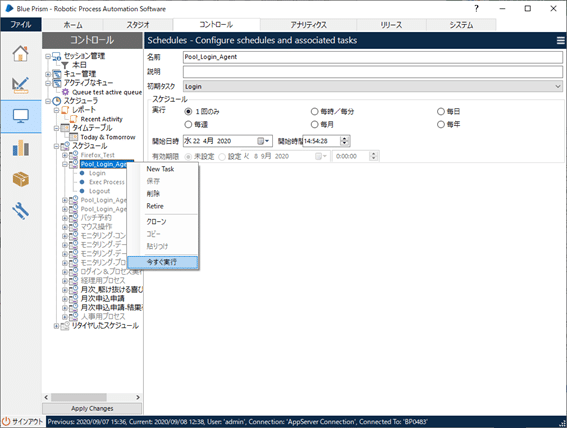This screenshot has width=567, height=428.
Task: Expand the Firefox_Test schedule node
Action: point(65,155)
